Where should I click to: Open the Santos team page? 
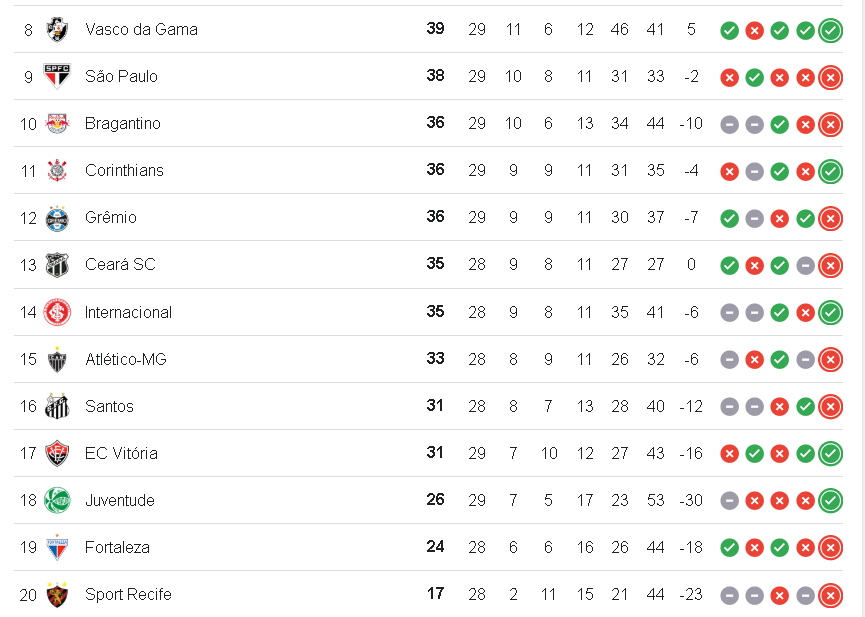pos(109,406)
